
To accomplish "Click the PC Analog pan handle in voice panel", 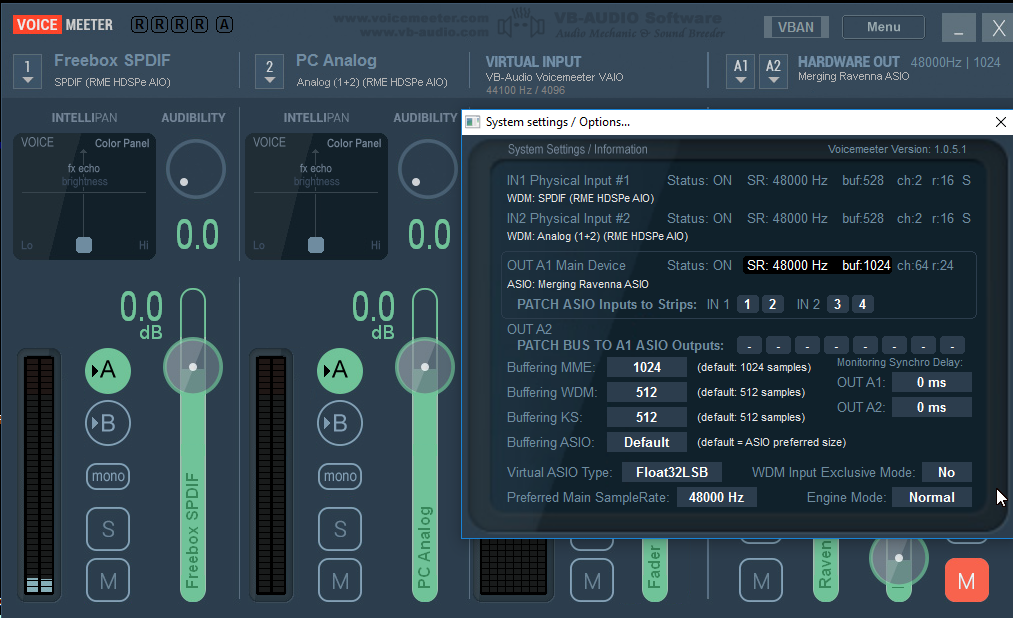I will pos(316,245).
